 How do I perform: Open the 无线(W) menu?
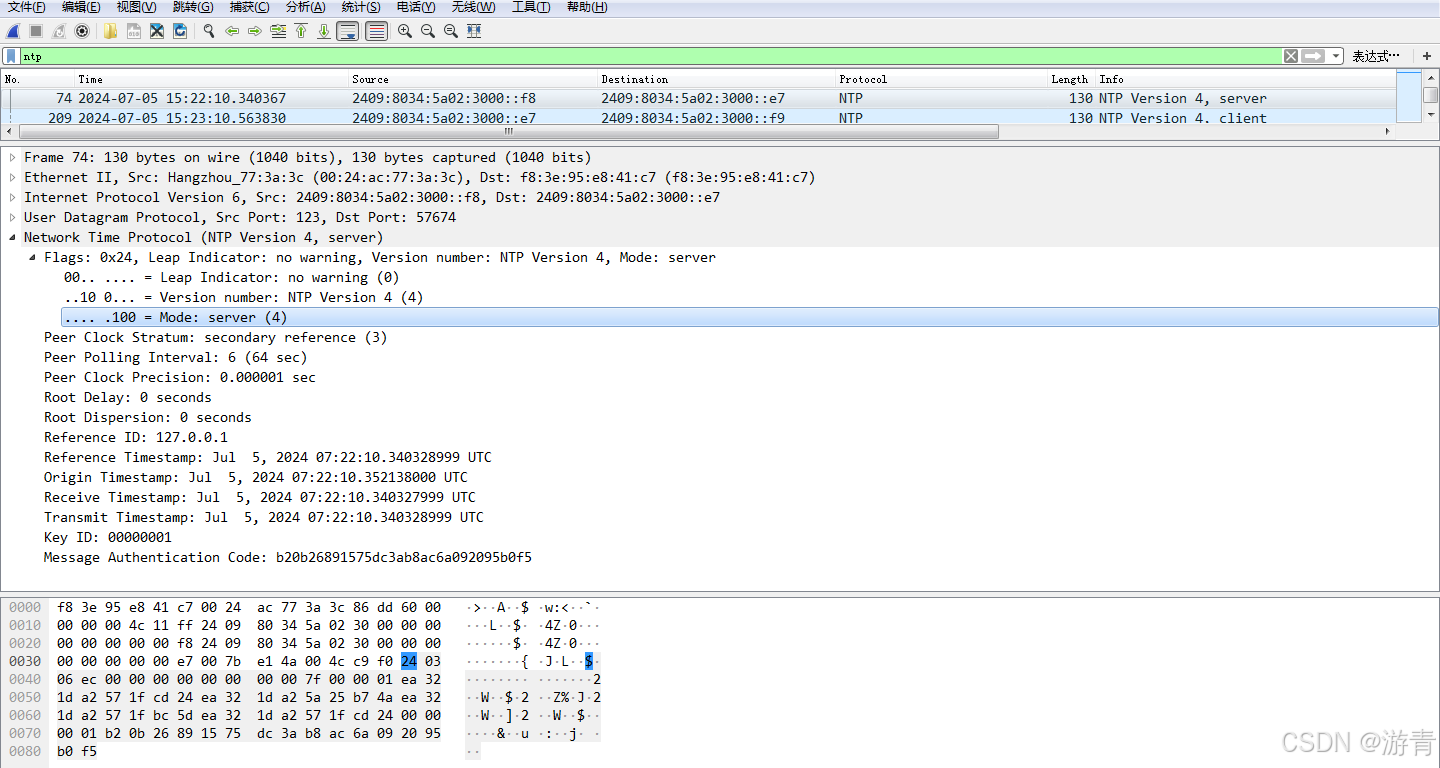[473, 7]
